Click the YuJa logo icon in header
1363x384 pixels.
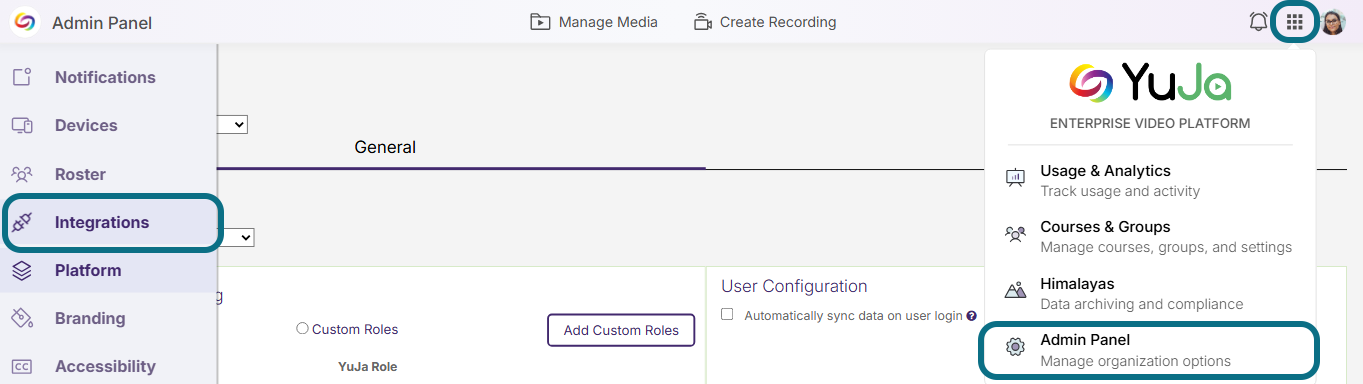pos(24,21)
